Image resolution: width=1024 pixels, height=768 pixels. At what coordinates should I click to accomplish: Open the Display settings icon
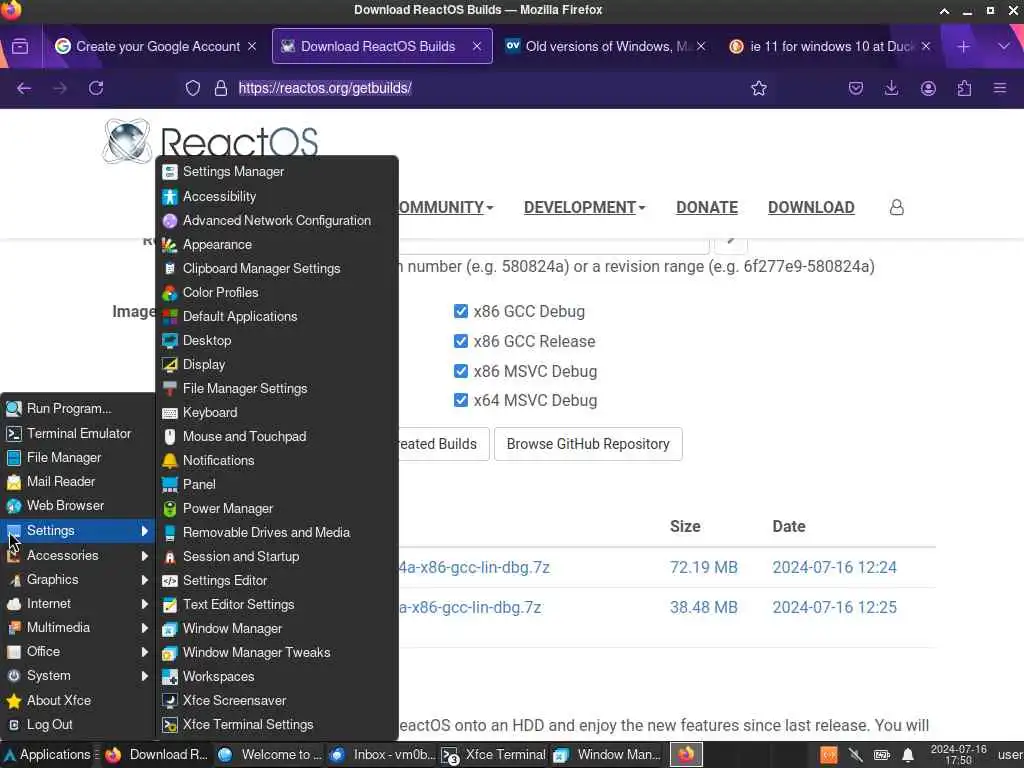tap(170, 364)
